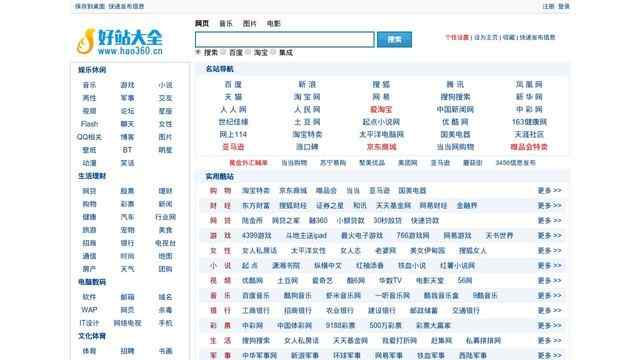Viewport: 640px width, 360px height.
Task: Switch to the 电影 search tab
Action: (x=273, y=24)
